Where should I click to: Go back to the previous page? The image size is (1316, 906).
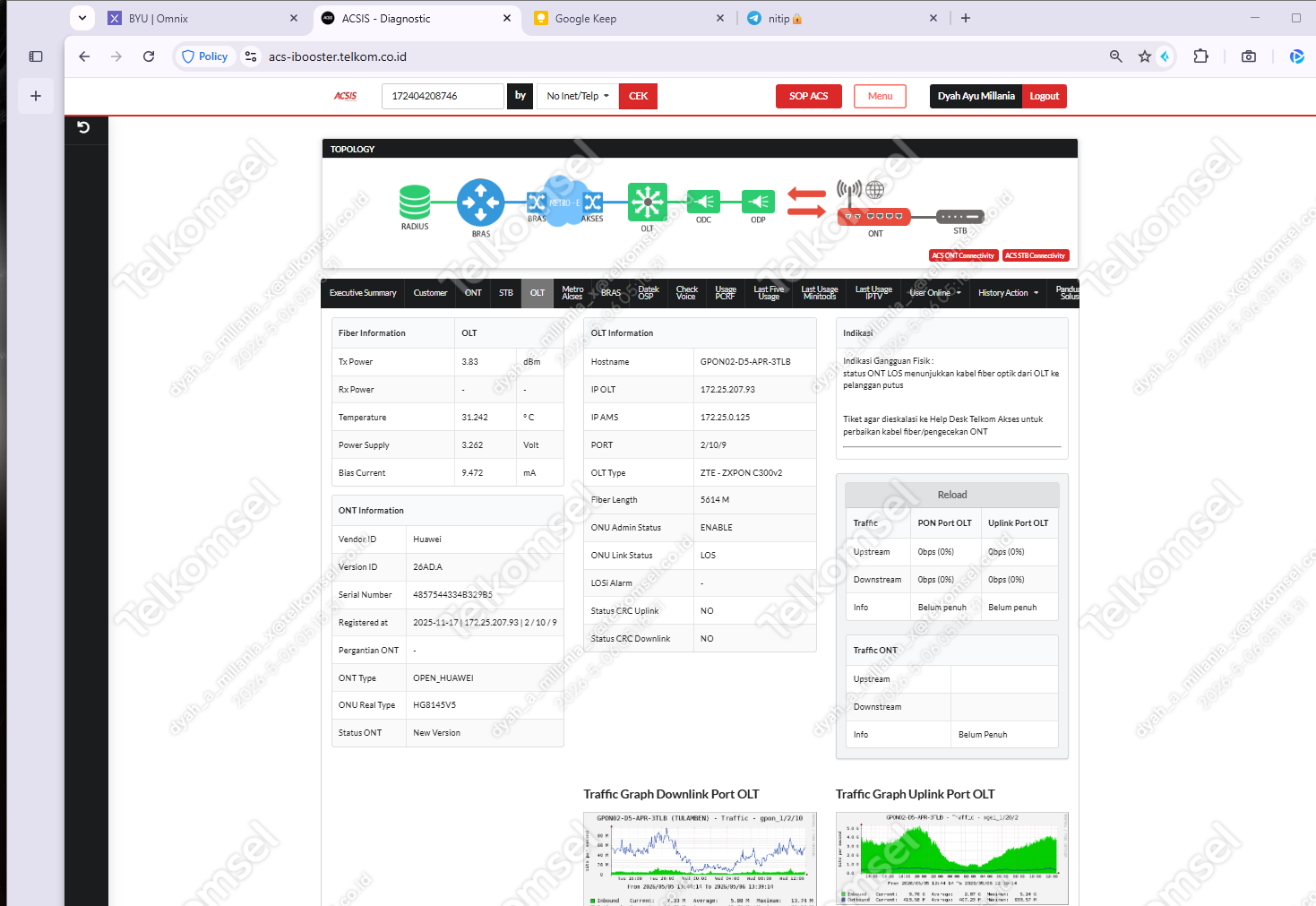tap(84, 56)
